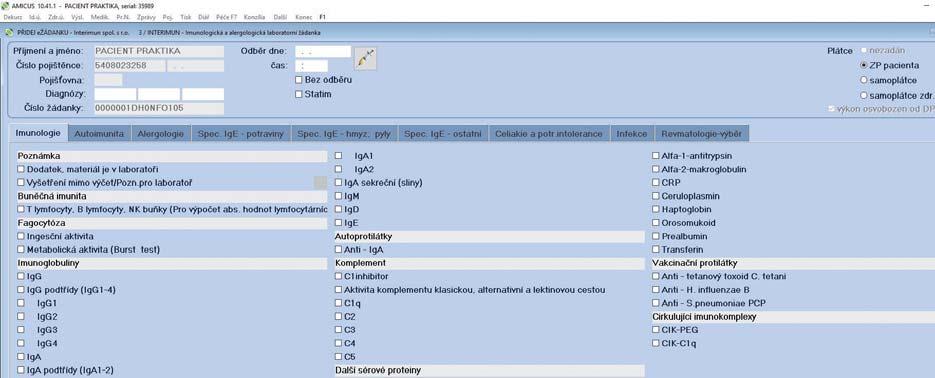Check Transferin
935x378 pixels.
point(656,250)
